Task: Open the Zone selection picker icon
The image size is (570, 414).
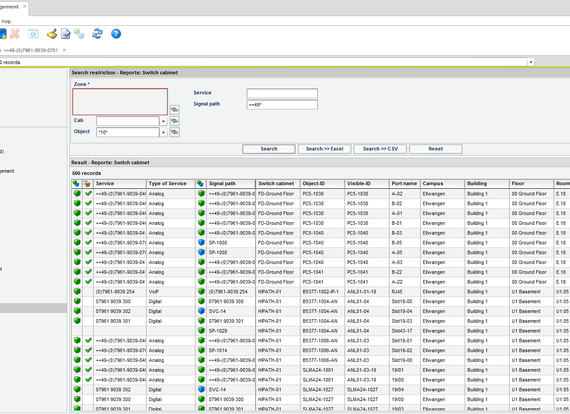Action: point(174,110)
